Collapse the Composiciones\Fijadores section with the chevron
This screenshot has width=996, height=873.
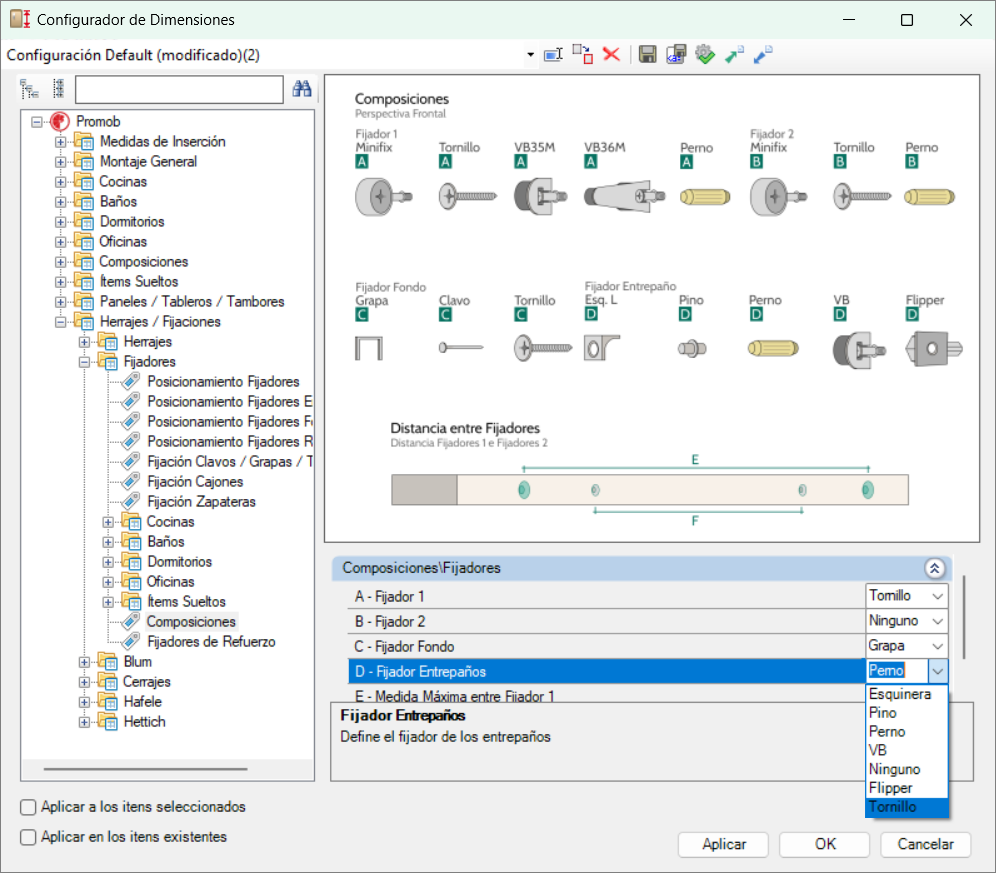pyautogui.click(x=934, y=568)
